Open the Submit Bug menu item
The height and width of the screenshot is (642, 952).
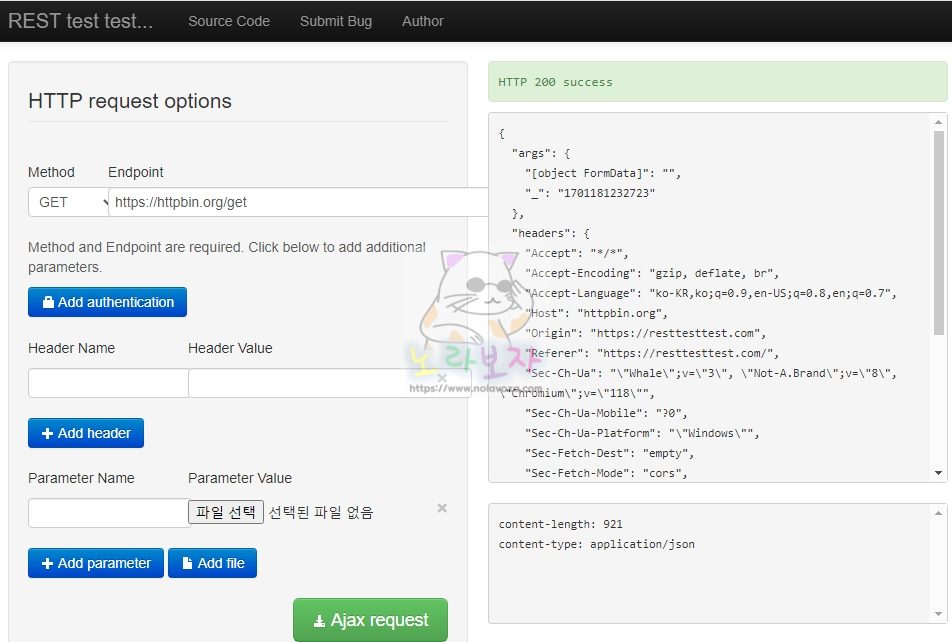click(x=335, y=21)
